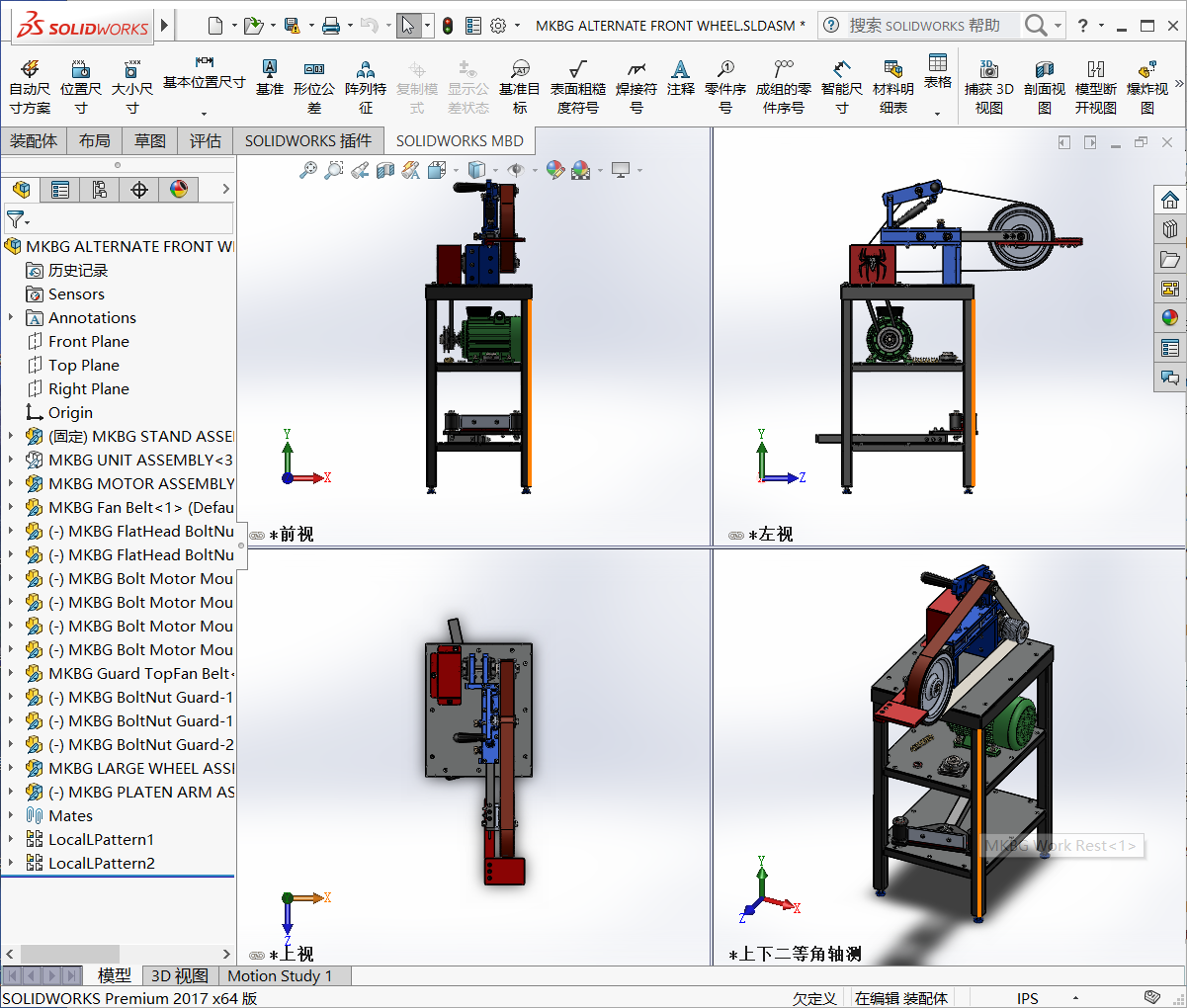Toggle view link icon beside *上视 label
Image resolution: width=1187 pixels, height=1008 pixels.
257,956
